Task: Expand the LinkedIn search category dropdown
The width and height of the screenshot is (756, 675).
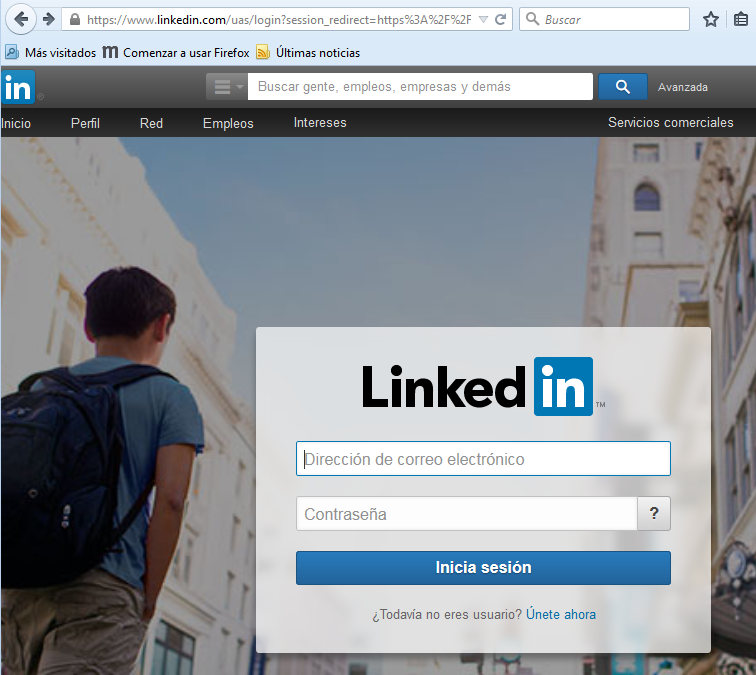Action: (226, 87)
